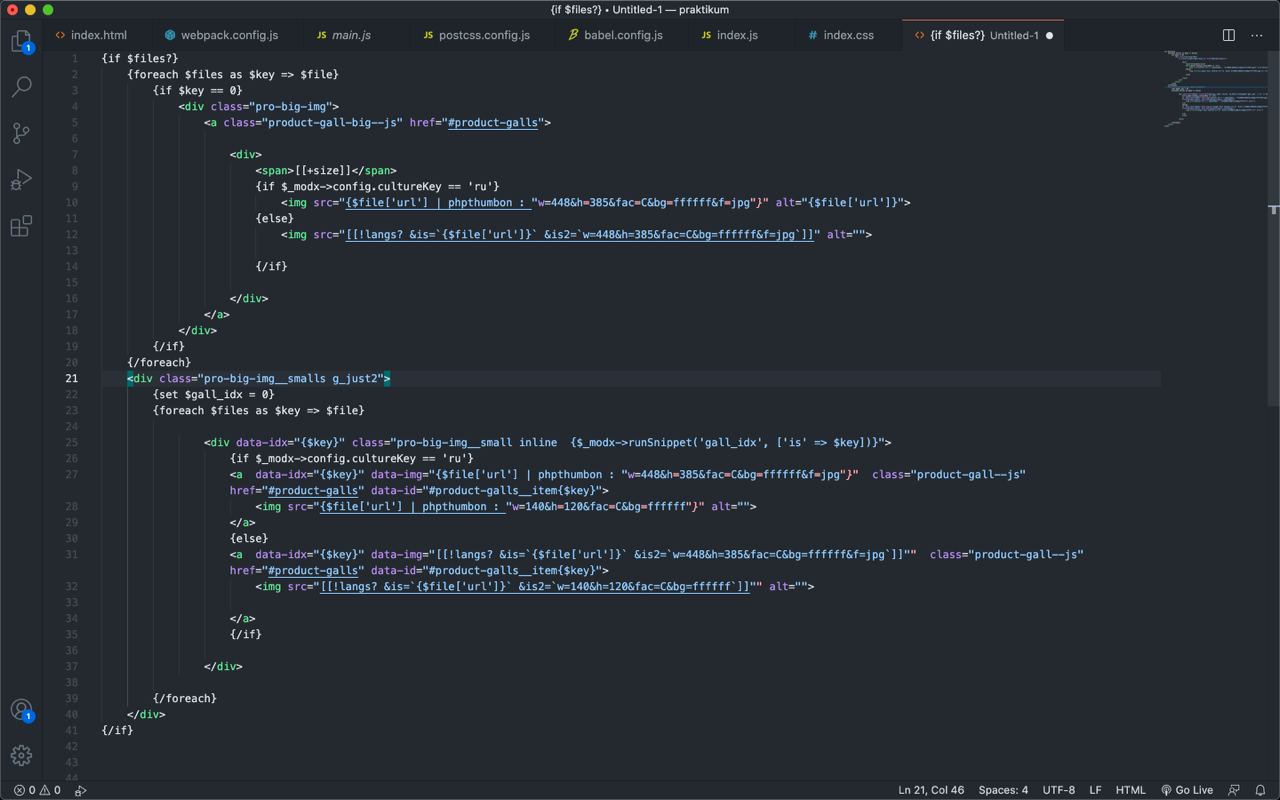Open the Accounts menu icon

pos(21,710)
